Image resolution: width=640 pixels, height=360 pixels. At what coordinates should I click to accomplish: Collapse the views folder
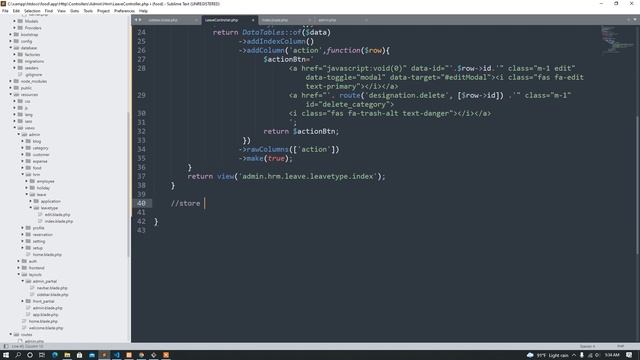[x=15, y=128]
